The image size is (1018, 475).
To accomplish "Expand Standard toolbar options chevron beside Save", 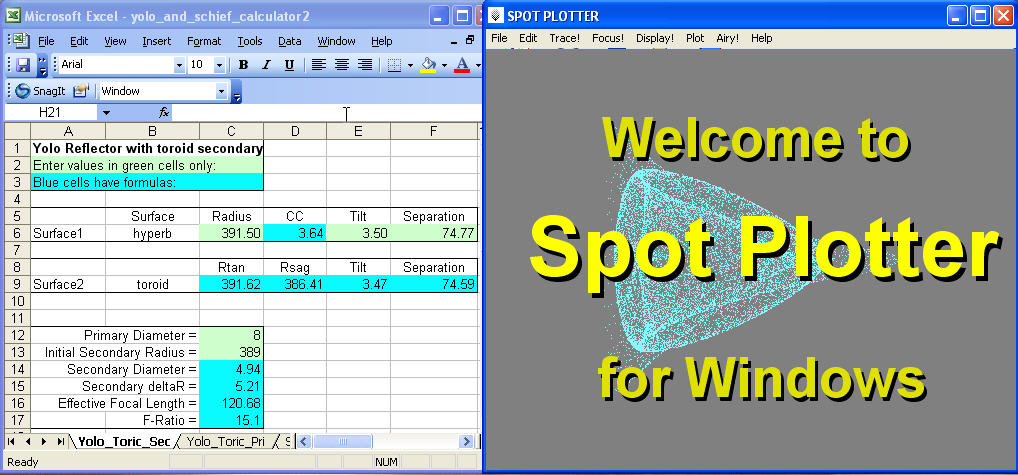I will [42, 65].
